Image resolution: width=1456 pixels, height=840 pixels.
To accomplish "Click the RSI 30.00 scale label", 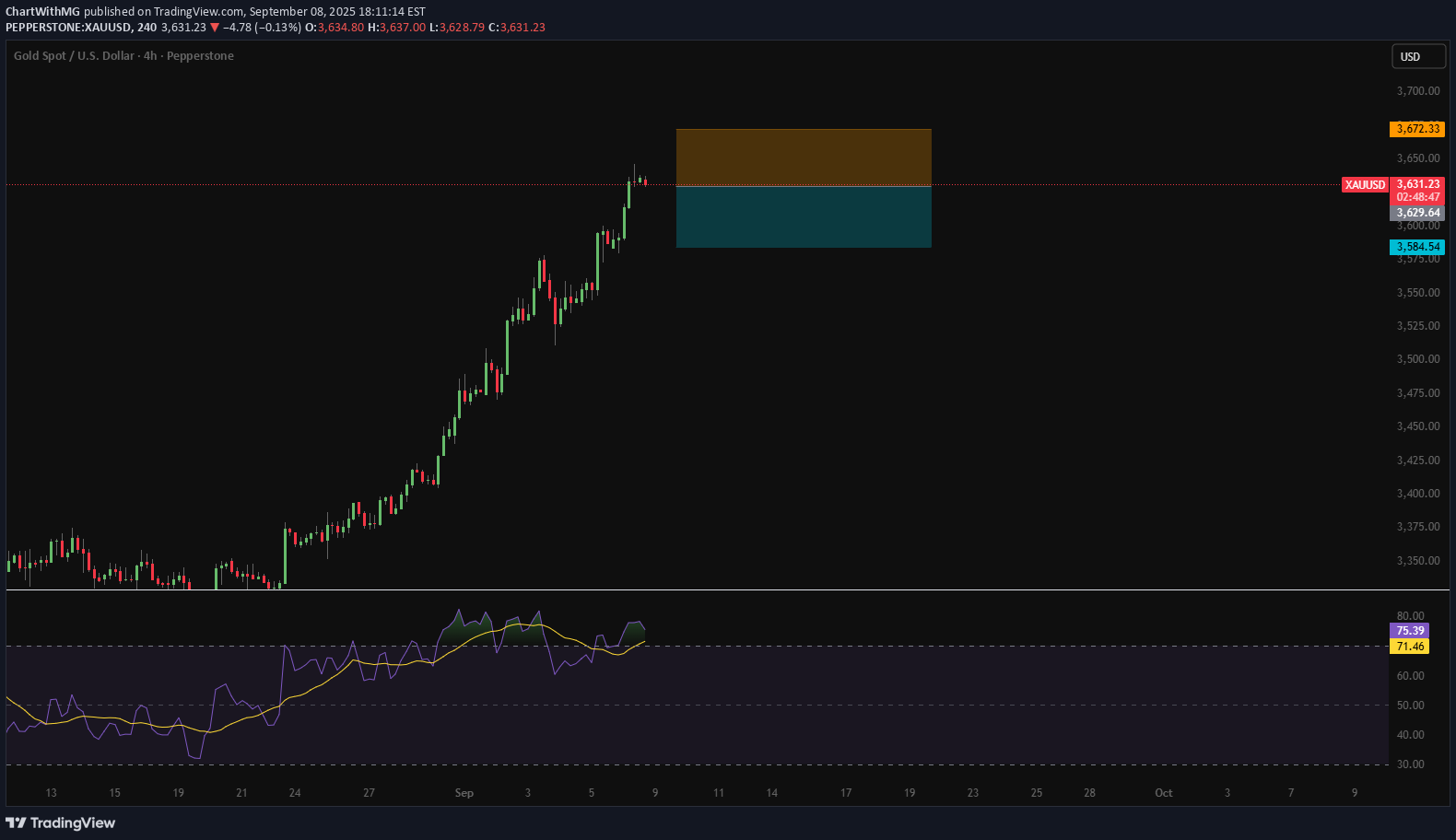I will (x=1410, y=764).
